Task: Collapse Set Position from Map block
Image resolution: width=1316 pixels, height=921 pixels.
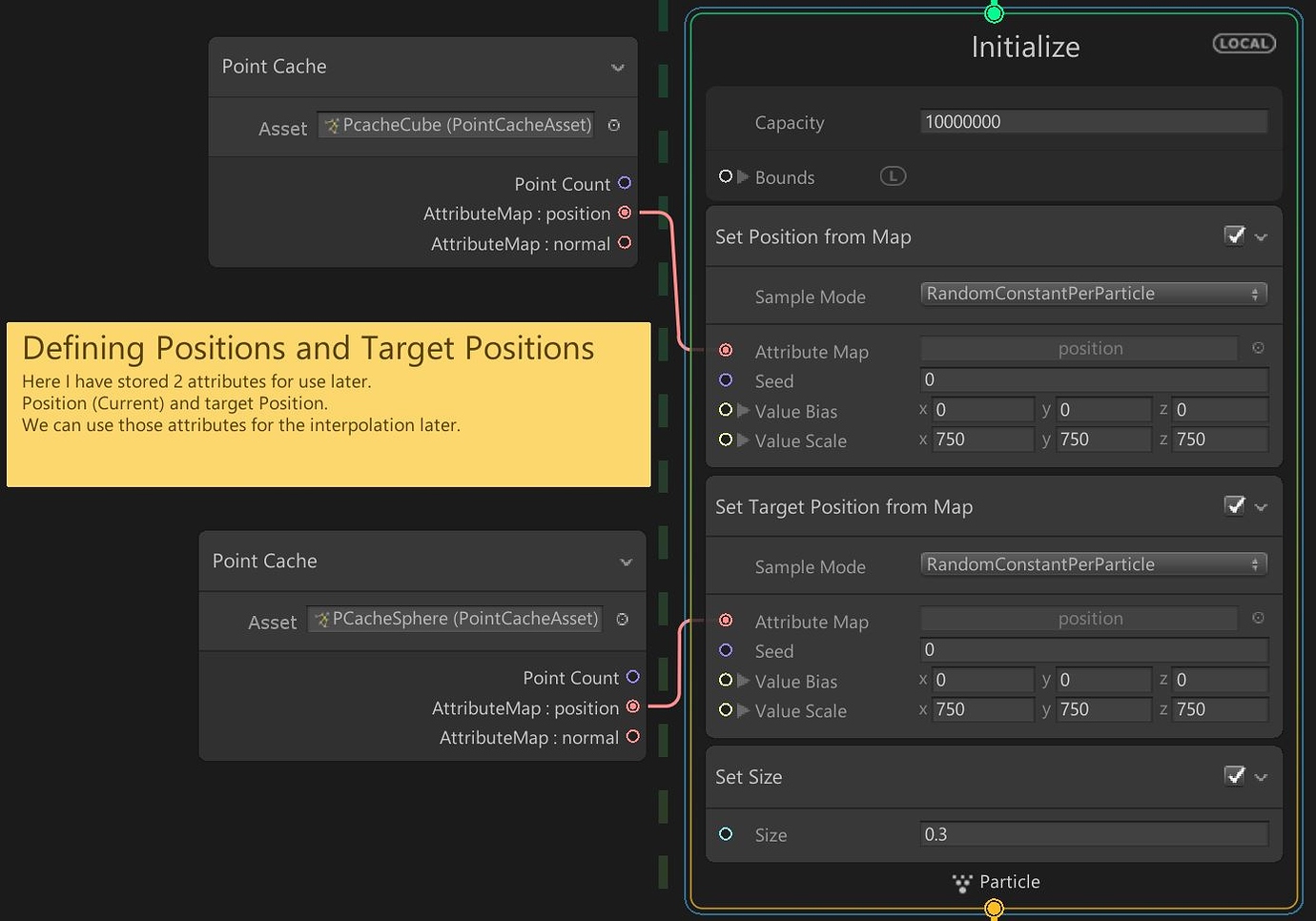Action: coord(1262,237)
